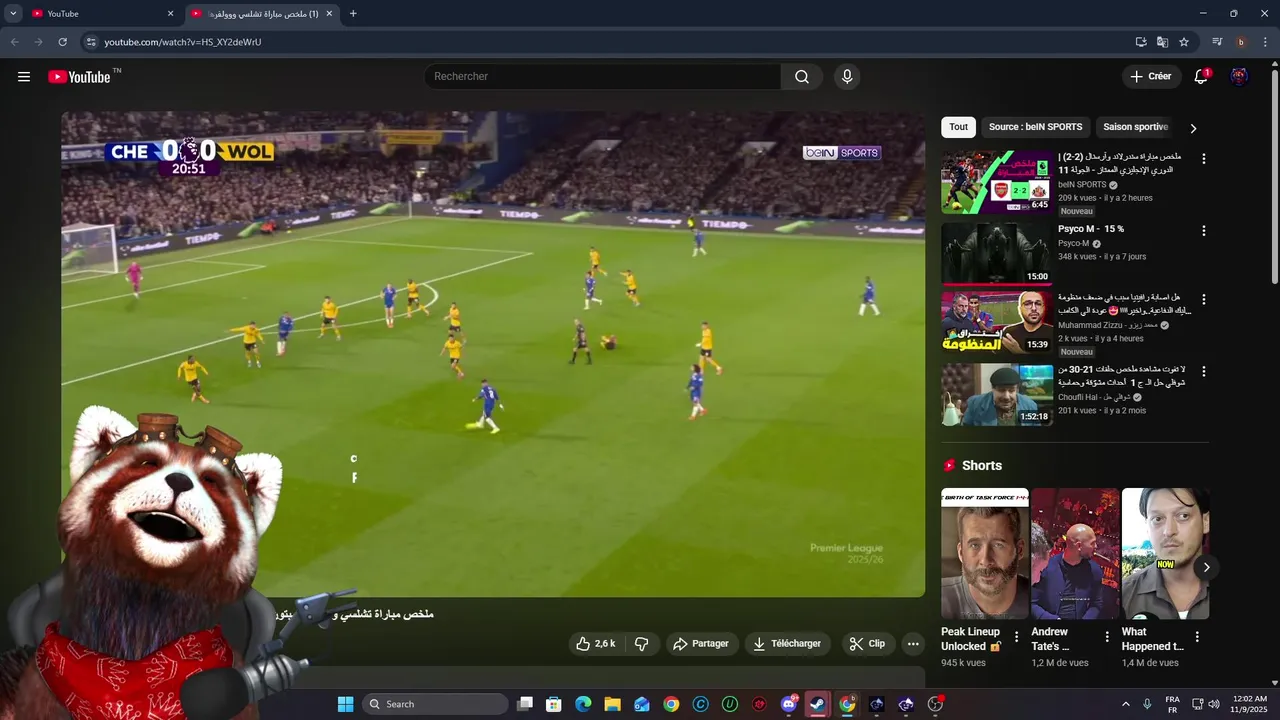This screenshot has height=720, width=1280.
Task: Open the tab search dropdown
Action: coord(13,14)
